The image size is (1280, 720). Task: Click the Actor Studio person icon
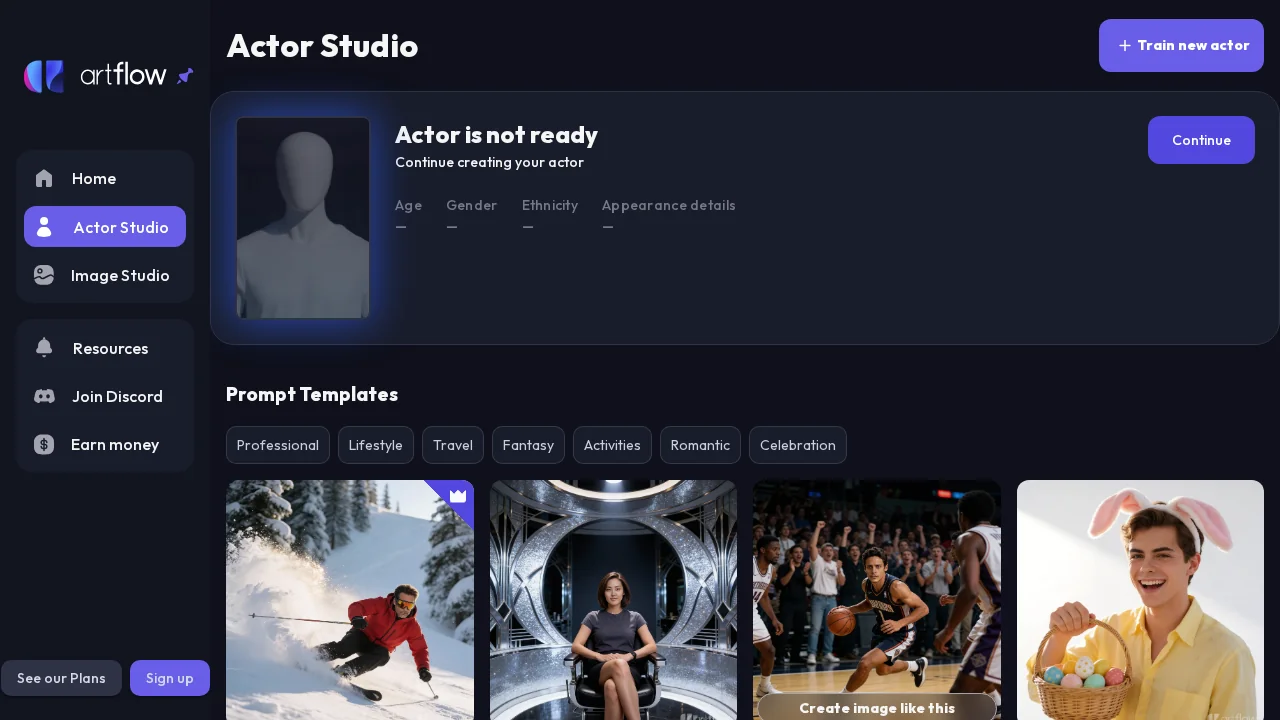(x=44, y=227)
